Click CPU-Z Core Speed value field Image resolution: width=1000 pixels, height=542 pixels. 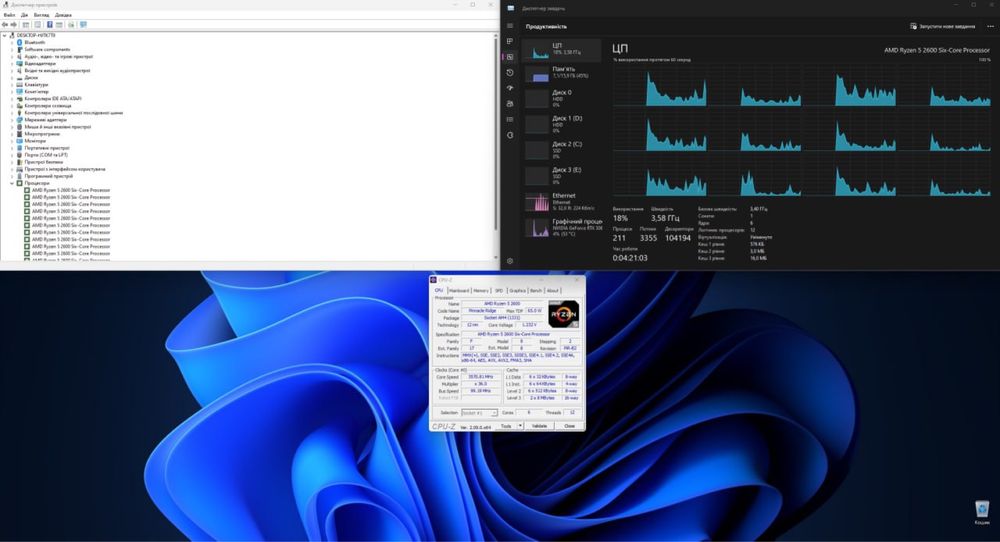pos(480,377)
